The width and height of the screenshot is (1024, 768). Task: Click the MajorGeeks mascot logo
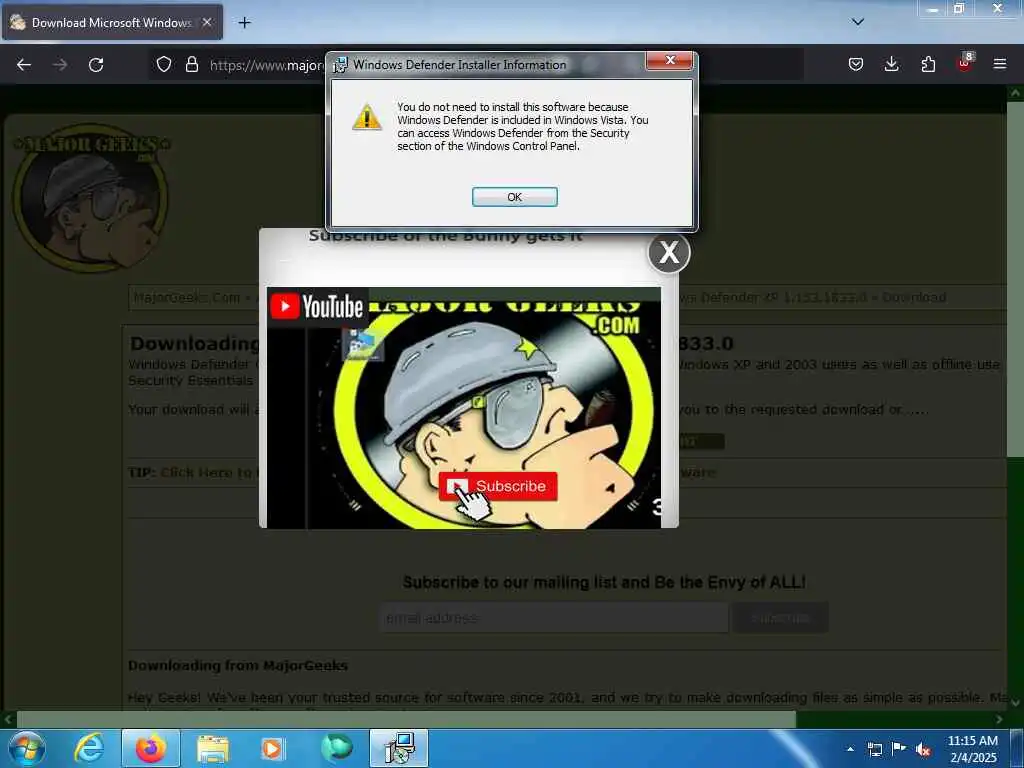[90, 197]
